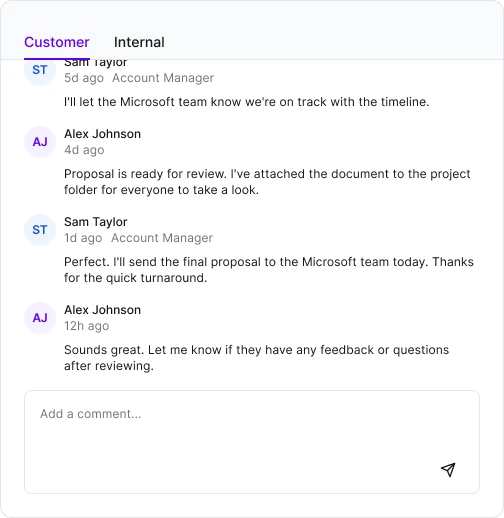Open ST avatar on 5d ago comment

click(40, 70)
